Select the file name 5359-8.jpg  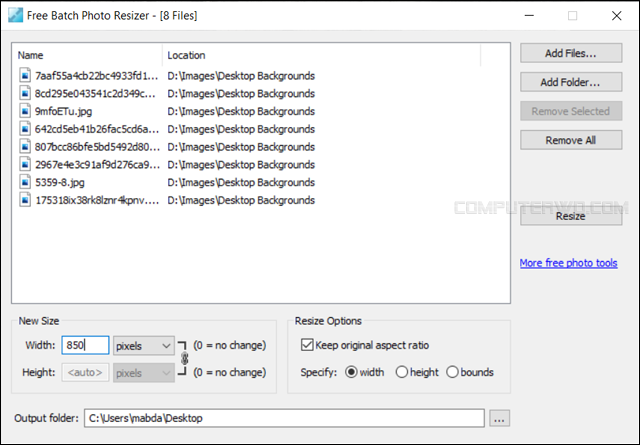tap(60, 182)
